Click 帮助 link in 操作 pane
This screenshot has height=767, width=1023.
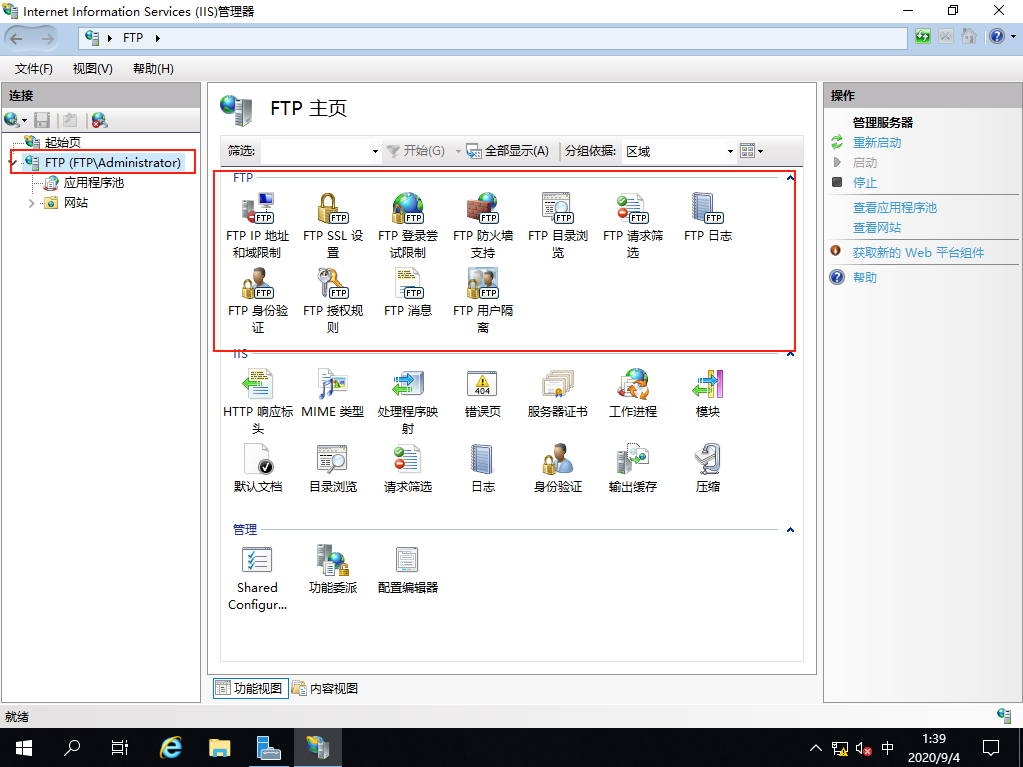[x=864, y=277]
